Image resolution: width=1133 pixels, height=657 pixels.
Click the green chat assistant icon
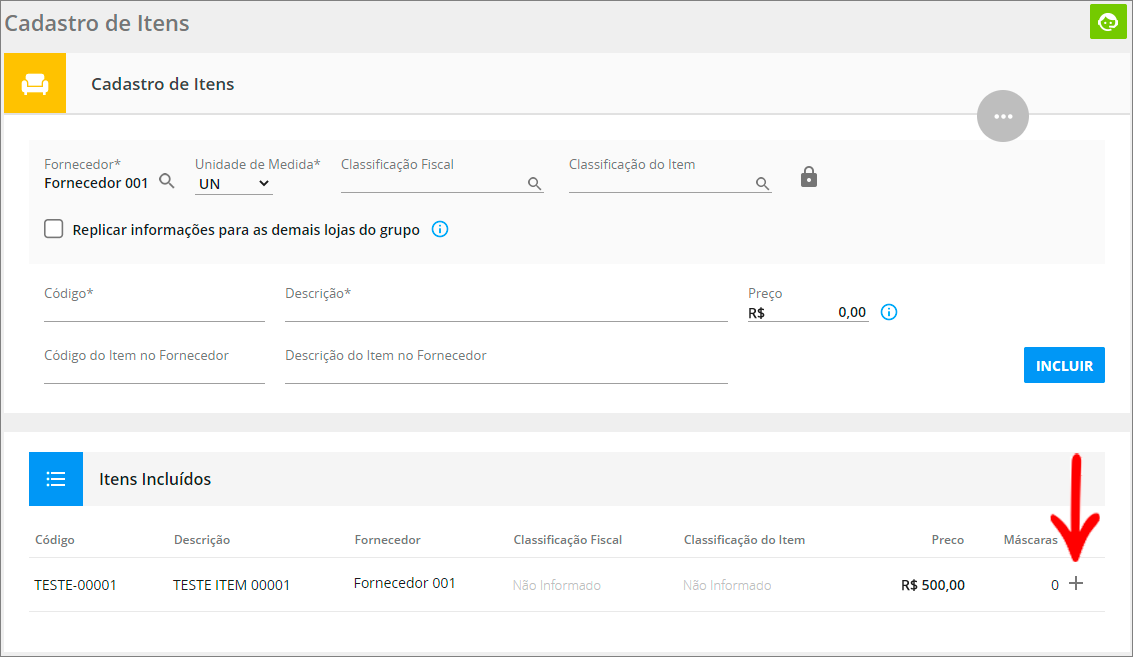(x=1107, y=22)
